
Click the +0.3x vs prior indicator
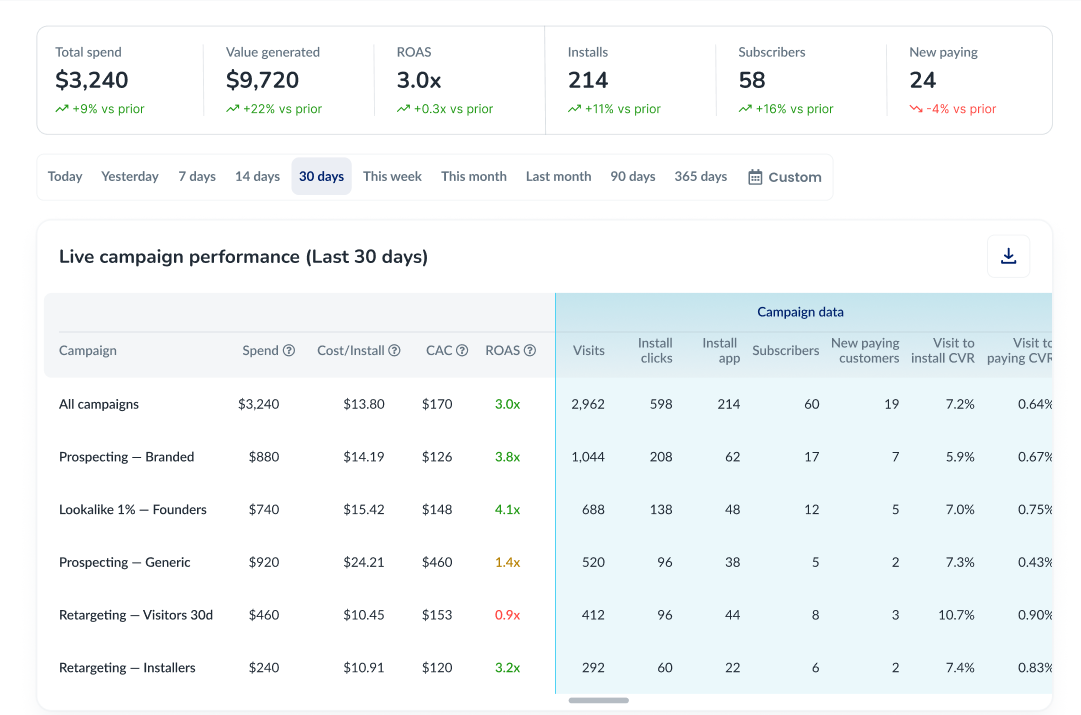point(445,109)
